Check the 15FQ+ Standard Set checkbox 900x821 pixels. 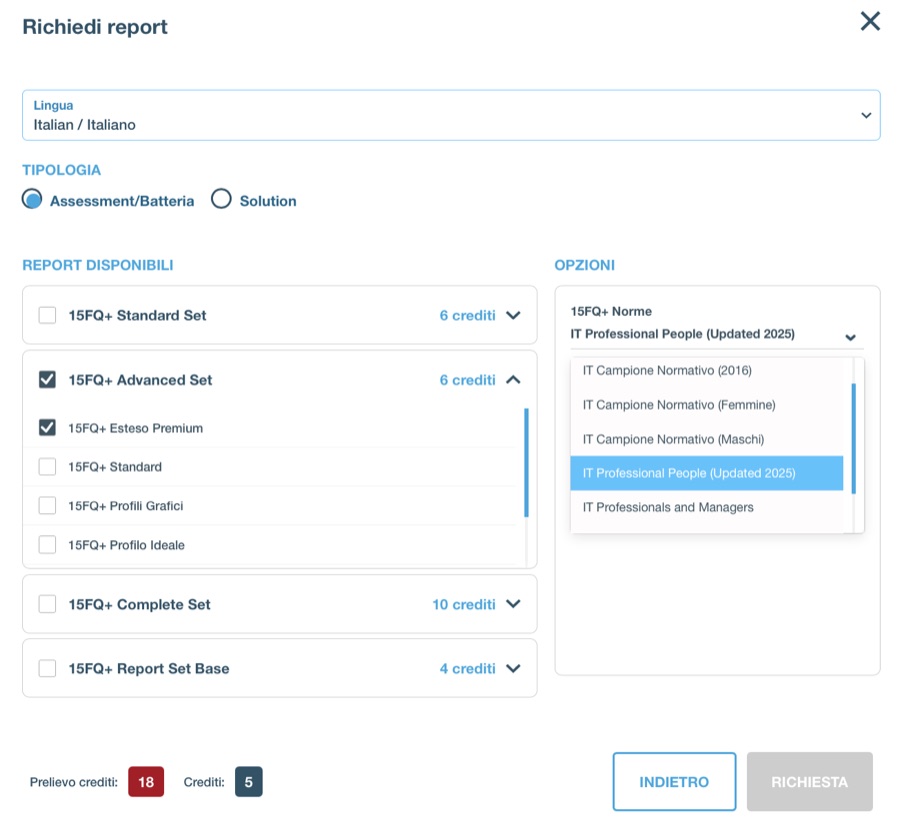pyautogui.click(x=47, y=315)
